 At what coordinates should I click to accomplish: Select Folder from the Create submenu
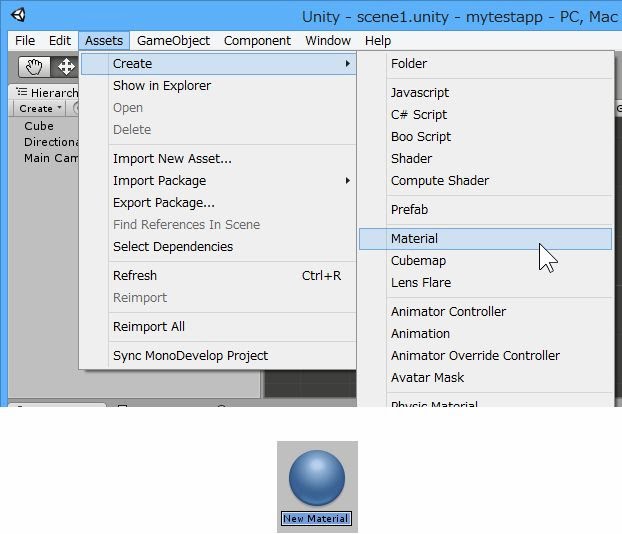point(408,64)
